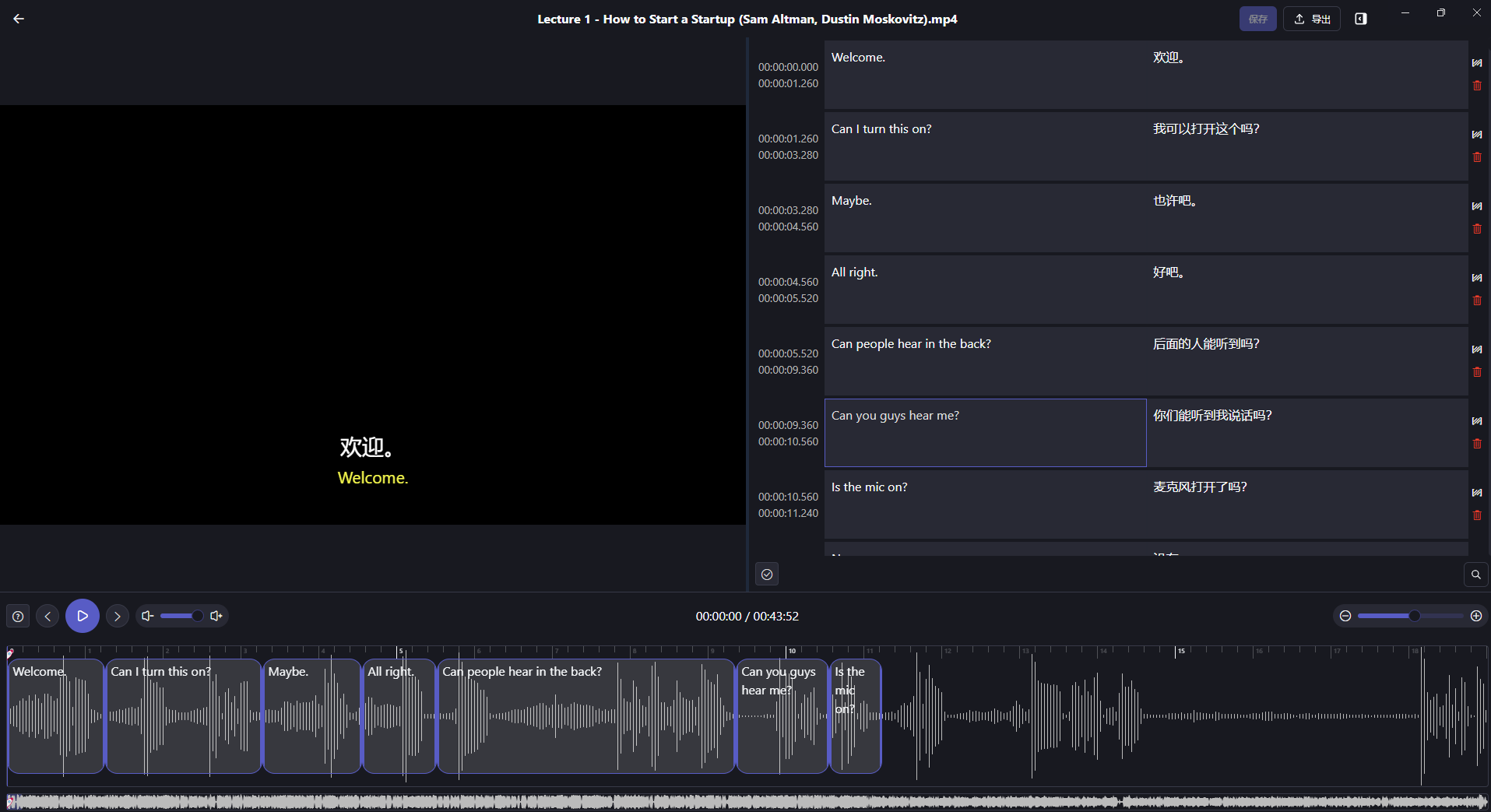Toggle the side panel collapse icon
The width and height of the screenshot is (1491, 812).
click(1361, 19)
